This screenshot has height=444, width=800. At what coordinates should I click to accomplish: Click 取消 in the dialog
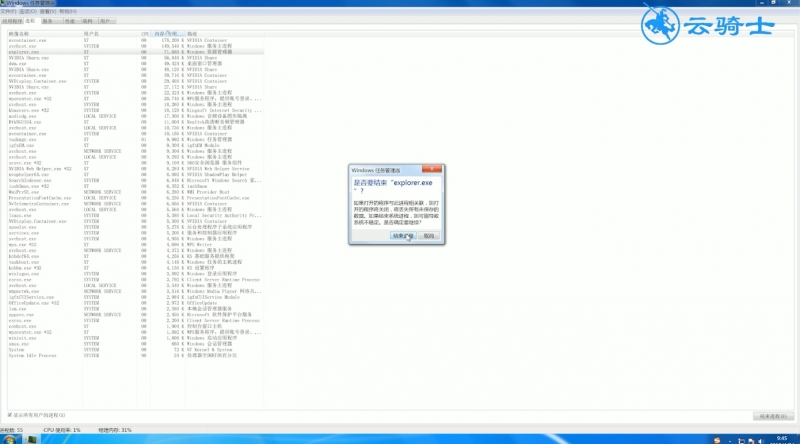point(429,236)
